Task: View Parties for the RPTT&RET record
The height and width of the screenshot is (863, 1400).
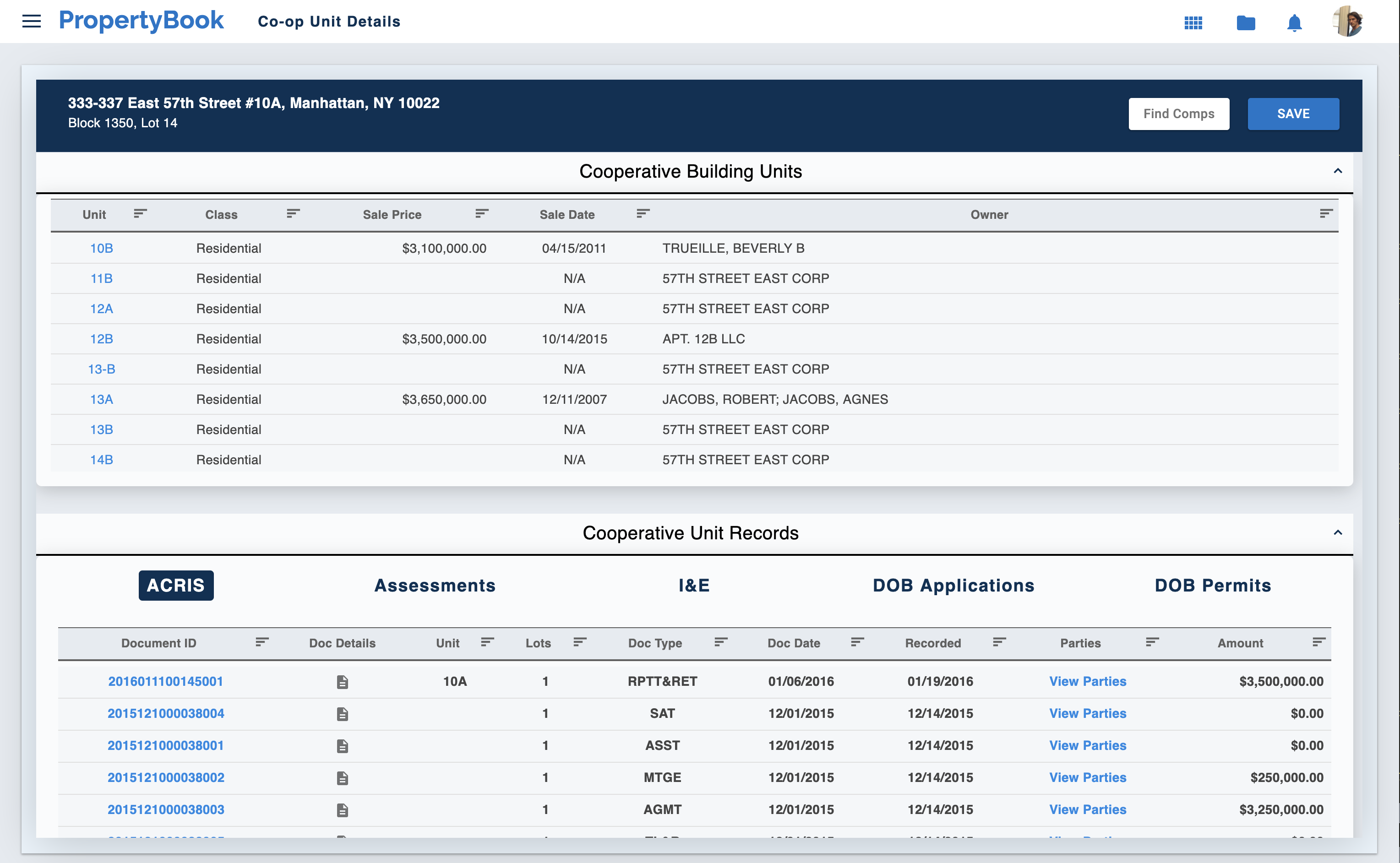Action: tap(1088, 682)
